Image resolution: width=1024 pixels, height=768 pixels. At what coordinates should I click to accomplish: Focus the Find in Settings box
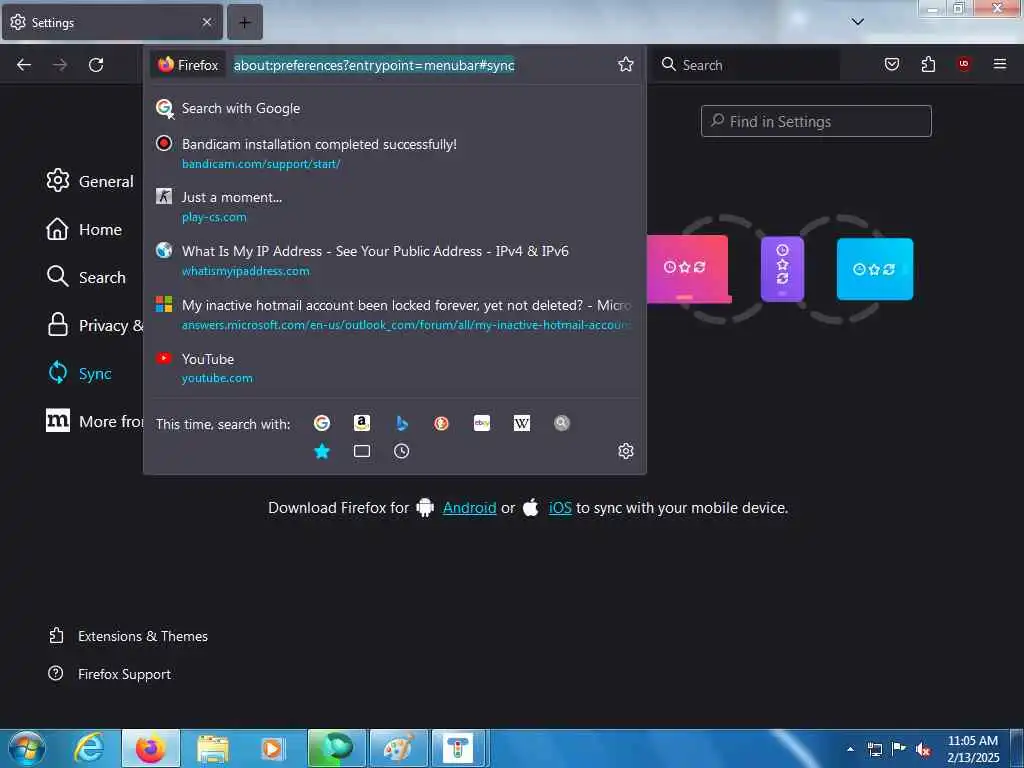click(816, 121)
